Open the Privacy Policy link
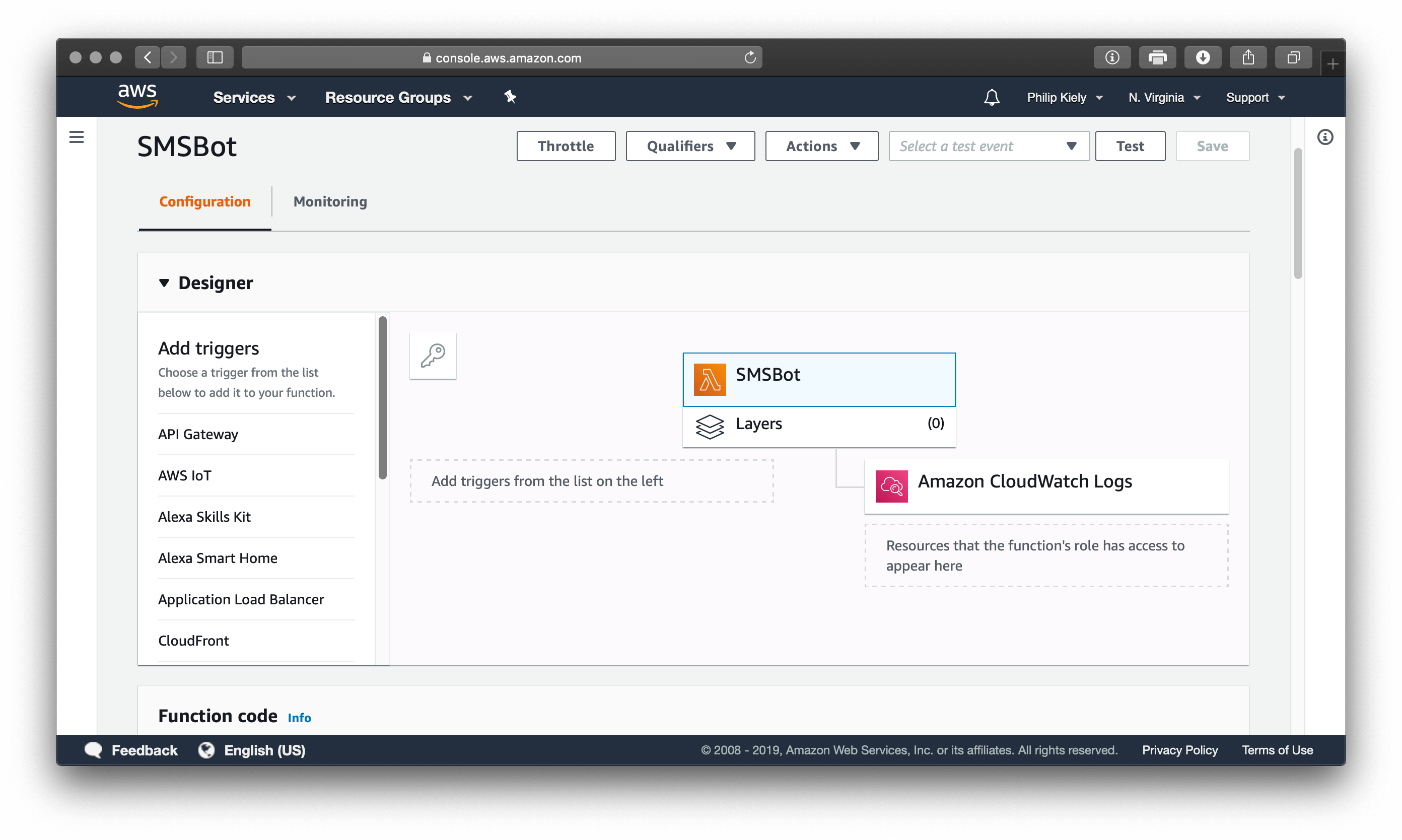 pyautogui.click(x=1179, y=750)
